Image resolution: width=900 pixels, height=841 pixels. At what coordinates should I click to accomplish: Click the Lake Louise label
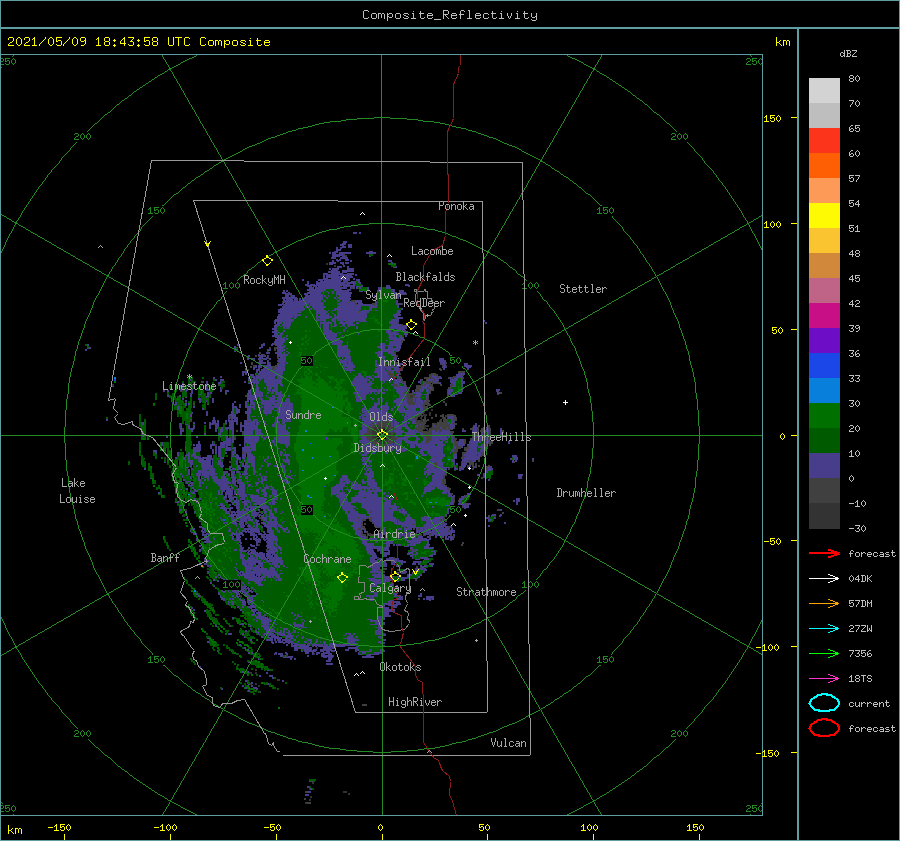[x=77, y=491]
